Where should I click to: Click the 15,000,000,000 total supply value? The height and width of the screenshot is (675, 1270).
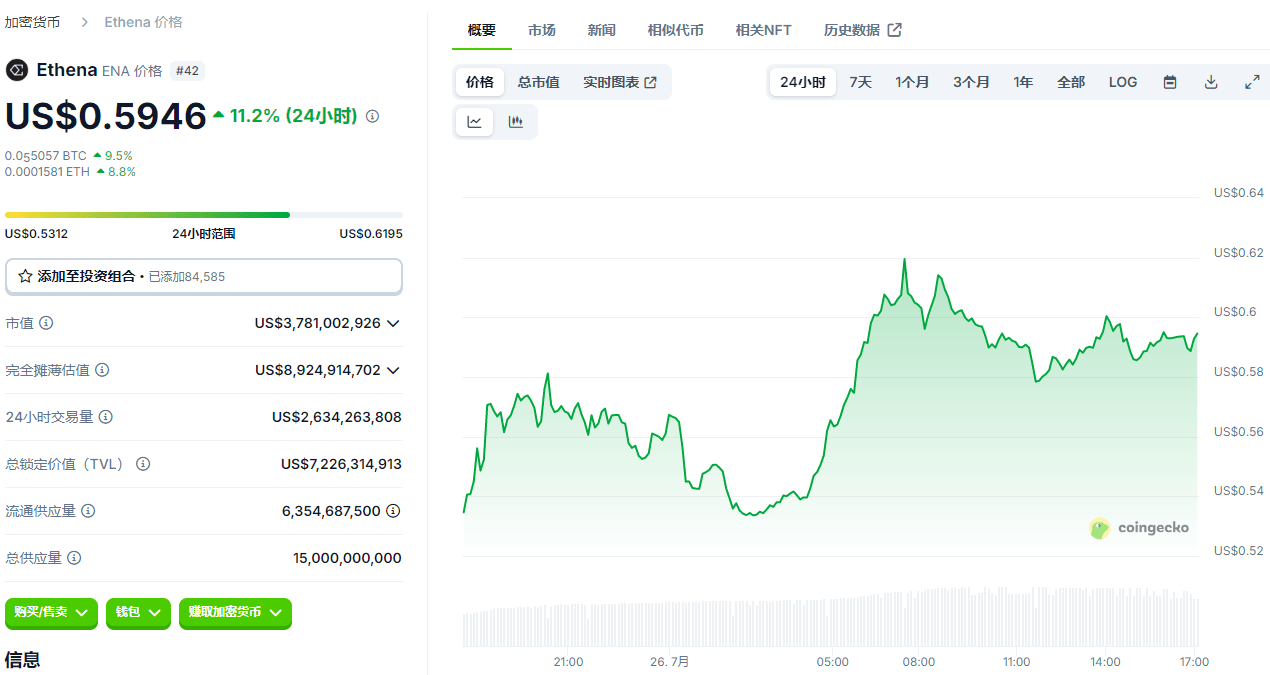pyautogui.click(x=347, y=558)
